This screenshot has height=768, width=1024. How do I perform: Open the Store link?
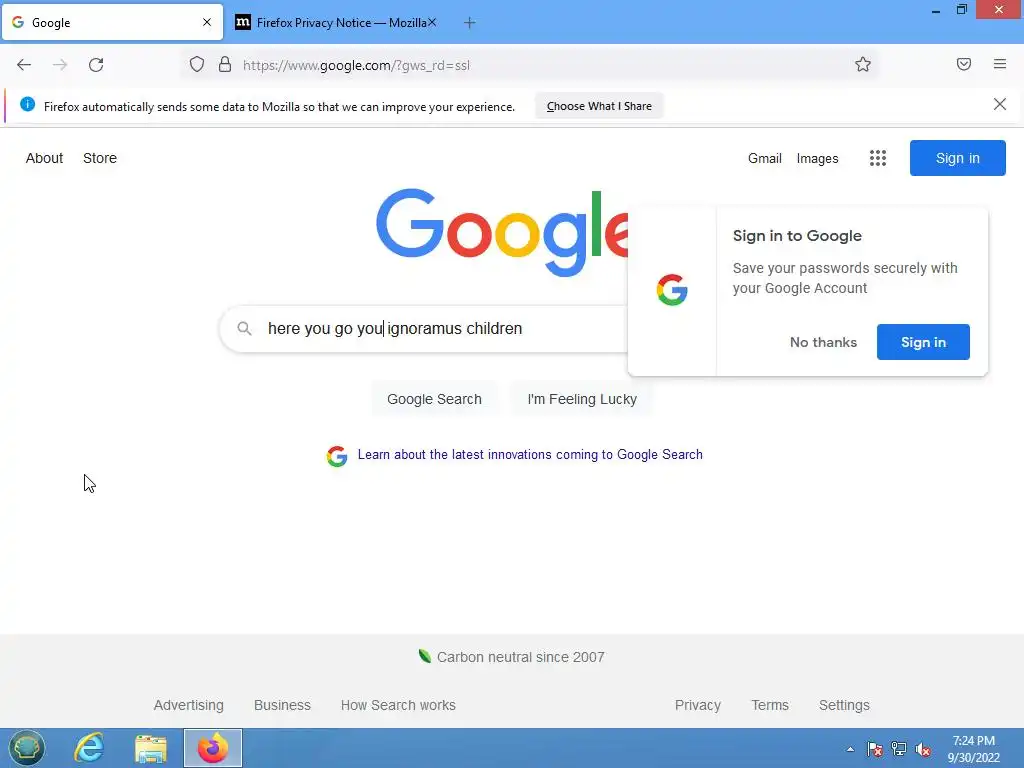coord(100,158)
